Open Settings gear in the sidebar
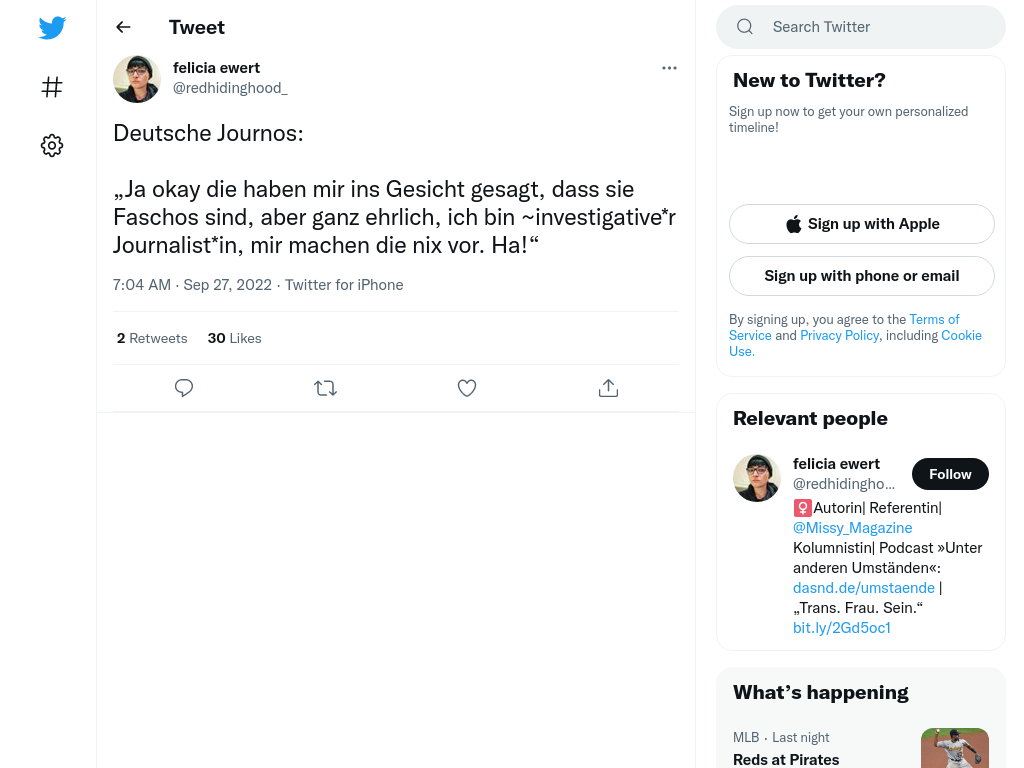 tap(52, 145)
